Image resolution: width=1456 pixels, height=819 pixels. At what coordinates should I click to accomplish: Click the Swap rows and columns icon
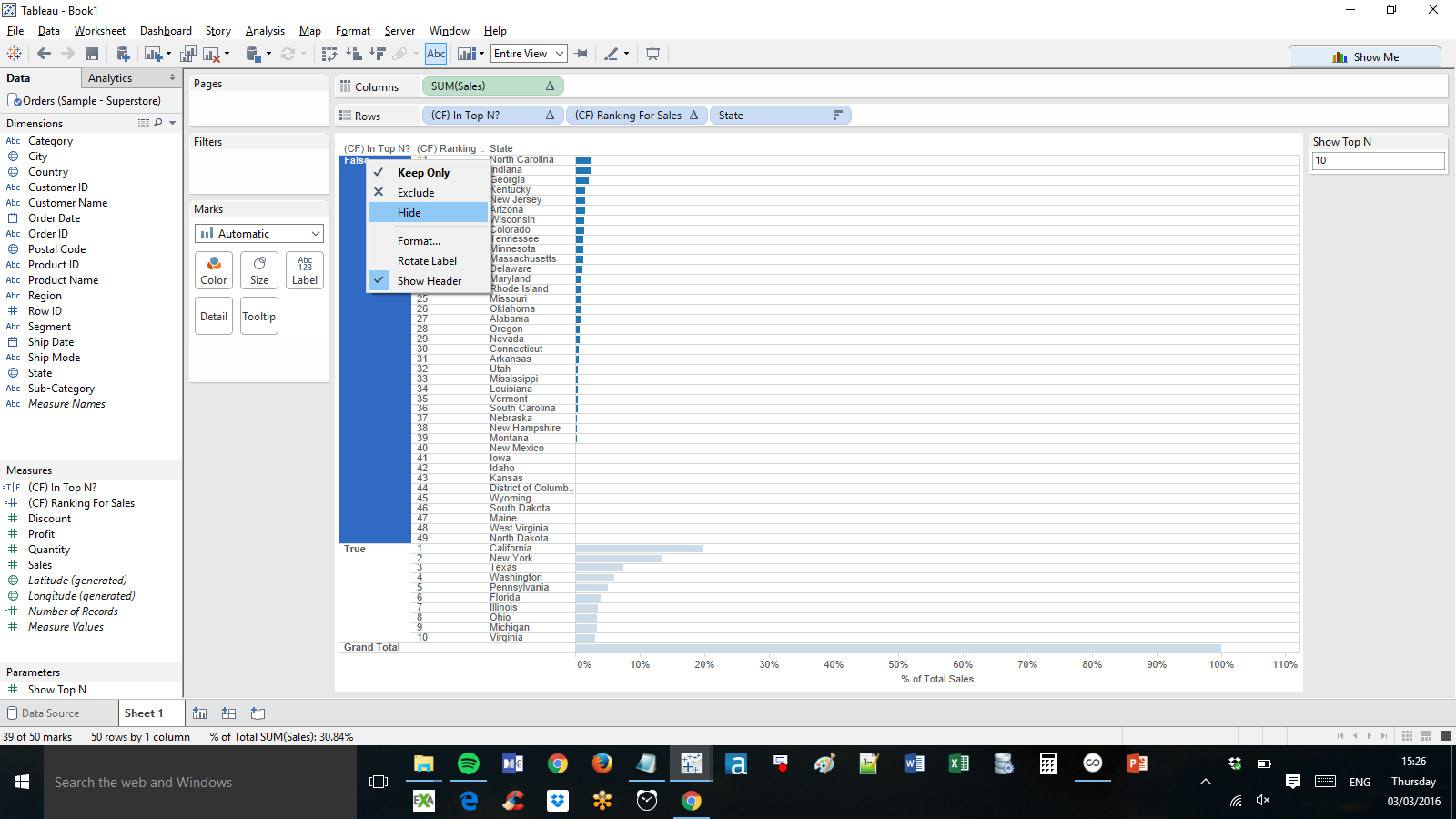329,55
